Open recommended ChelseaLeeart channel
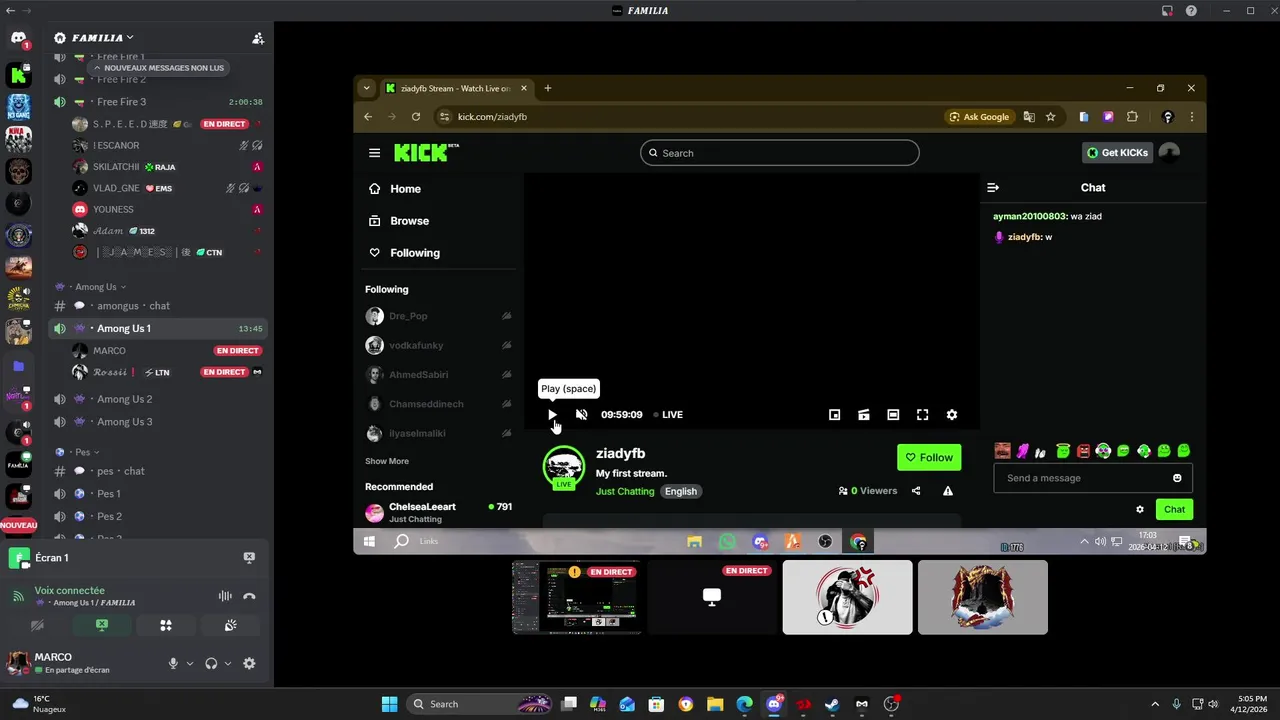The image size is (1280, 720). tap(438, 512)
